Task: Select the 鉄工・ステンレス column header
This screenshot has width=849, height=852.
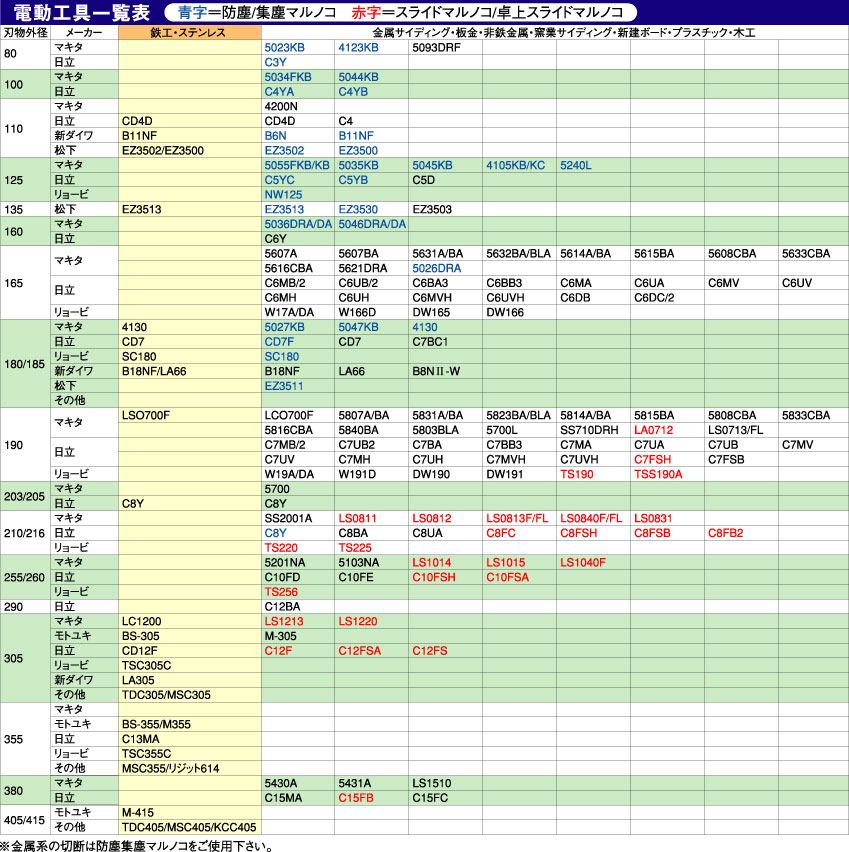Action: click(x=189, y=33)
